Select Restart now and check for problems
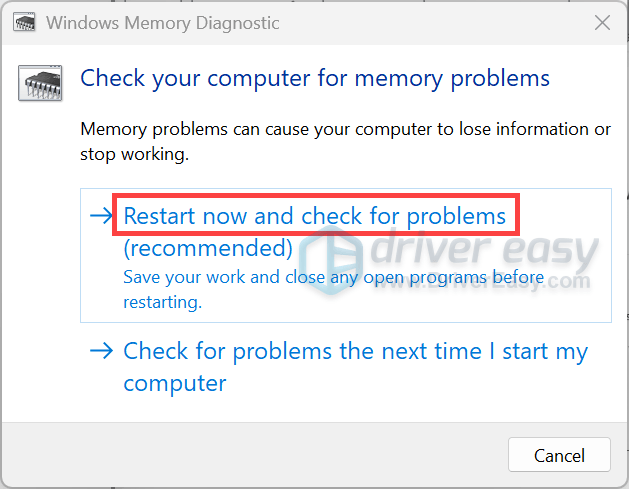Screen dimensions: 629x489 click(x=315, y=216)
